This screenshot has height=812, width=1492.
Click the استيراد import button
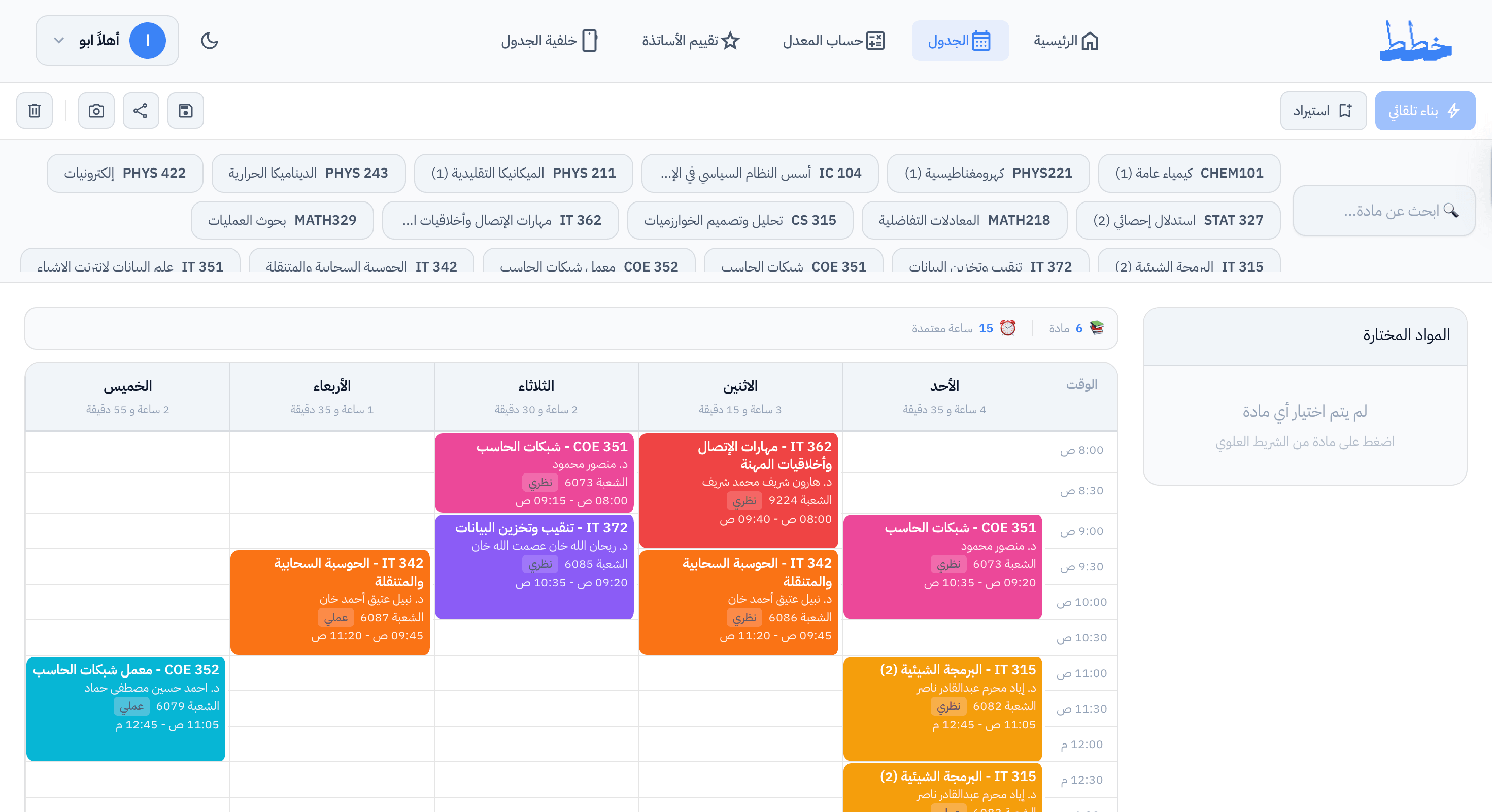(1323, 111)
